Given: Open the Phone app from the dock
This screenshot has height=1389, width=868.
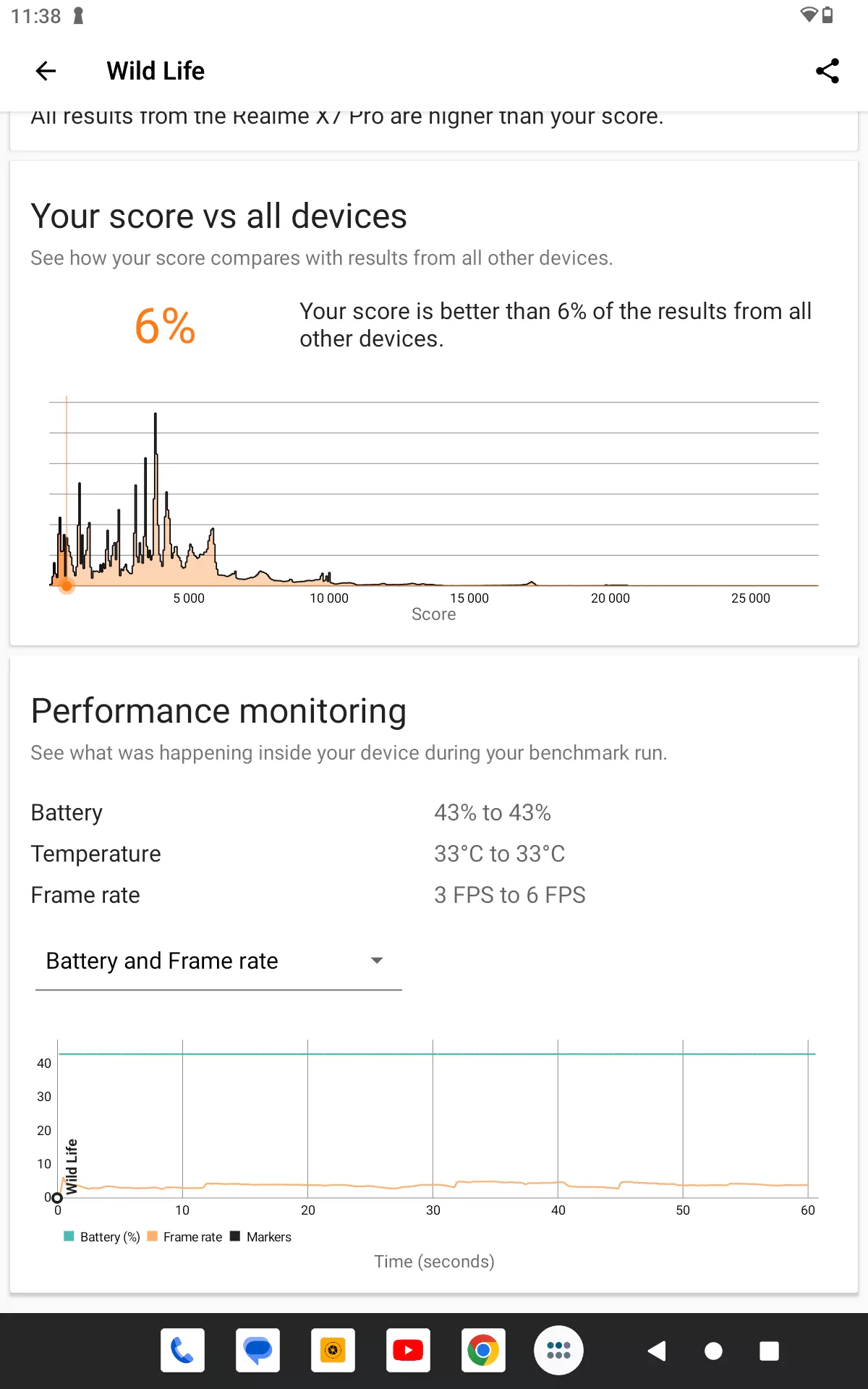Looking at the screenshot, I should coord(182,1350).
